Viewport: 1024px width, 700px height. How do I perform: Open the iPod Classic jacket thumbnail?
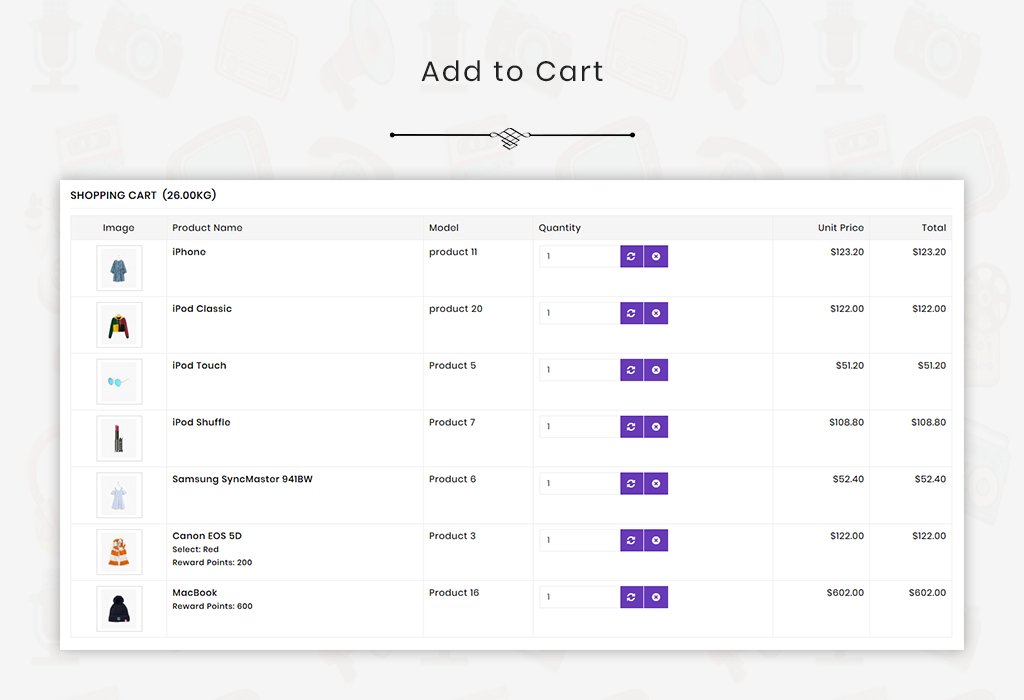click(119, 325)
